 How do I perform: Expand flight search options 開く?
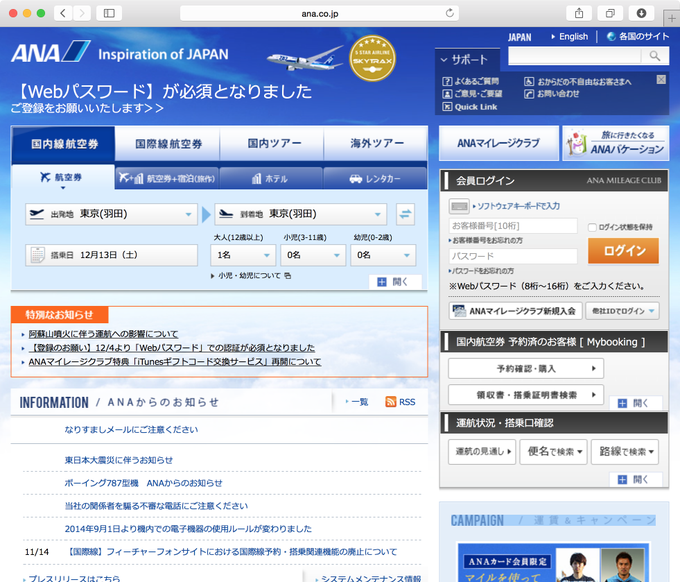395,282
